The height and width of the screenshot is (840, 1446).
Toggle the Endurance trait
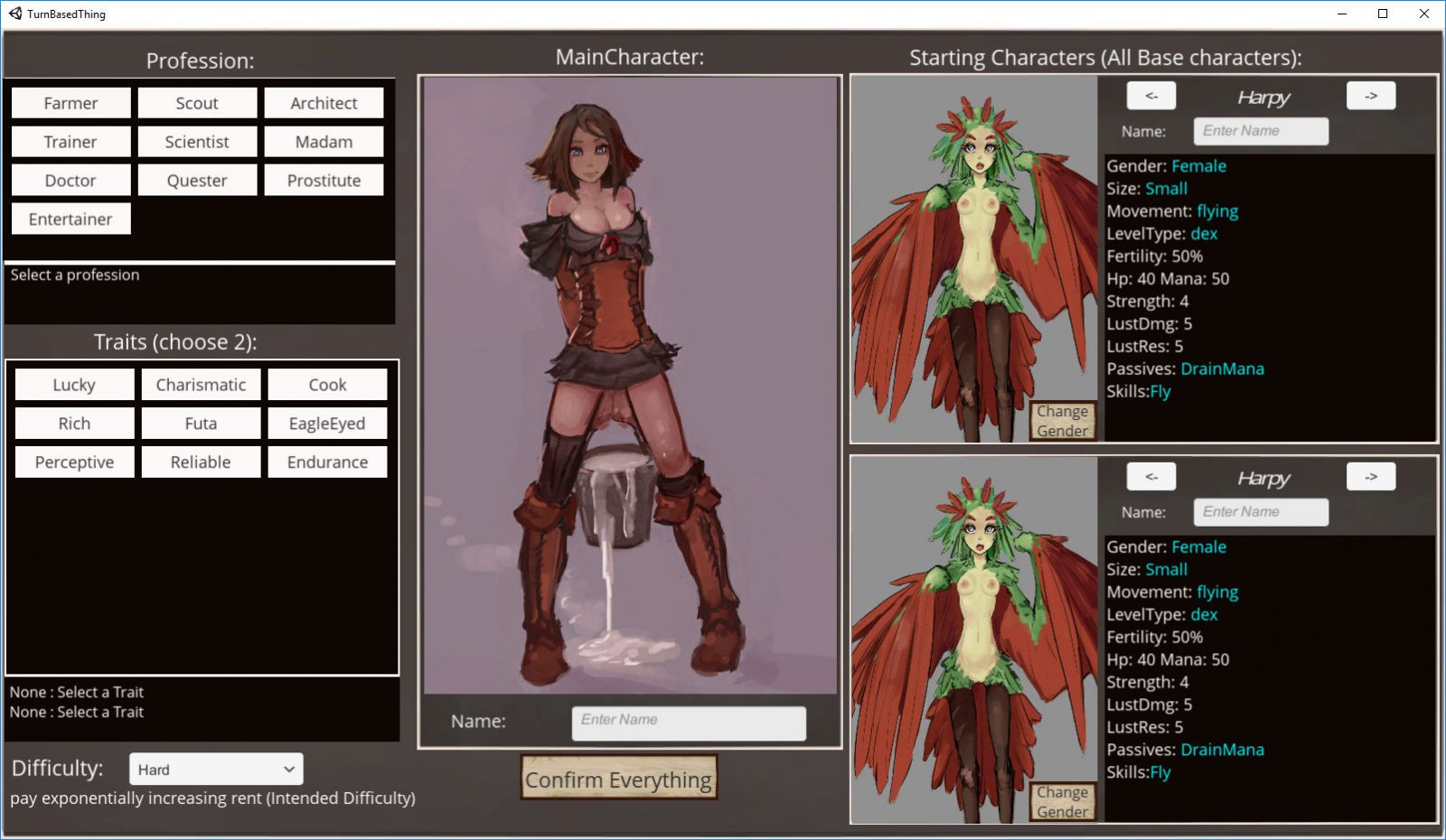click(x=327, y=462)
